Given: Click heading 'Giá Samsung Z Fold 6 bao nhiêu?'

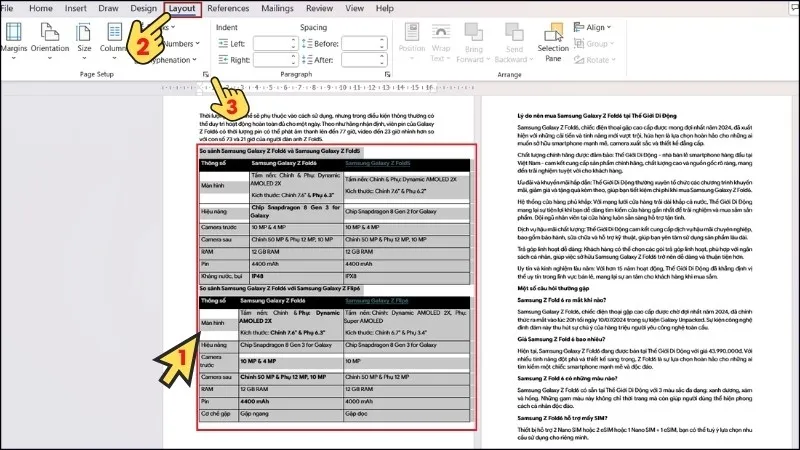Looking at the screenshot, I should click(561, 339).
